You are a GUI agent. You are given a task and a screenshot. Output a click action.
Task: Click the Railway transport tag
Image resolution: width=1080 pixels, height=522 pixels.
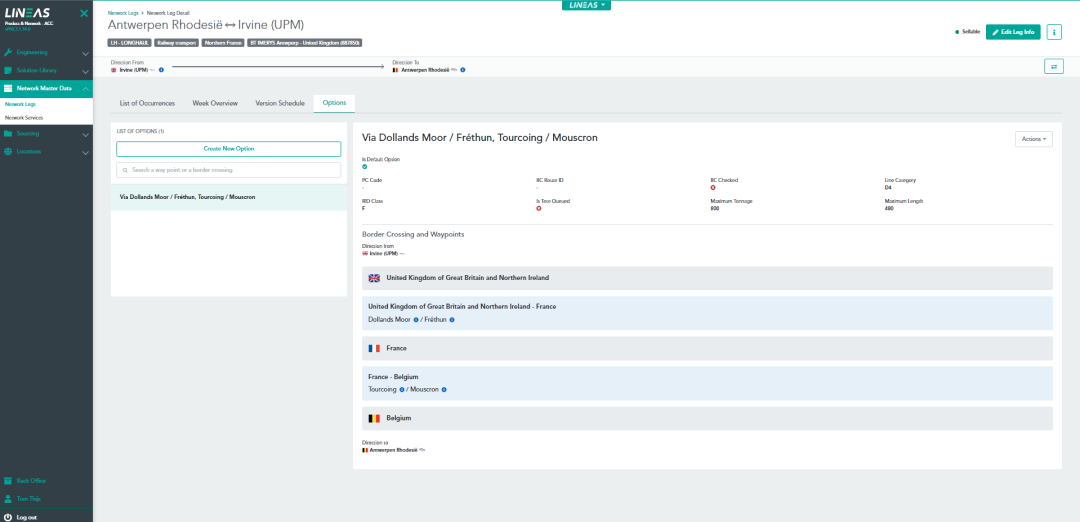point(176,43)
